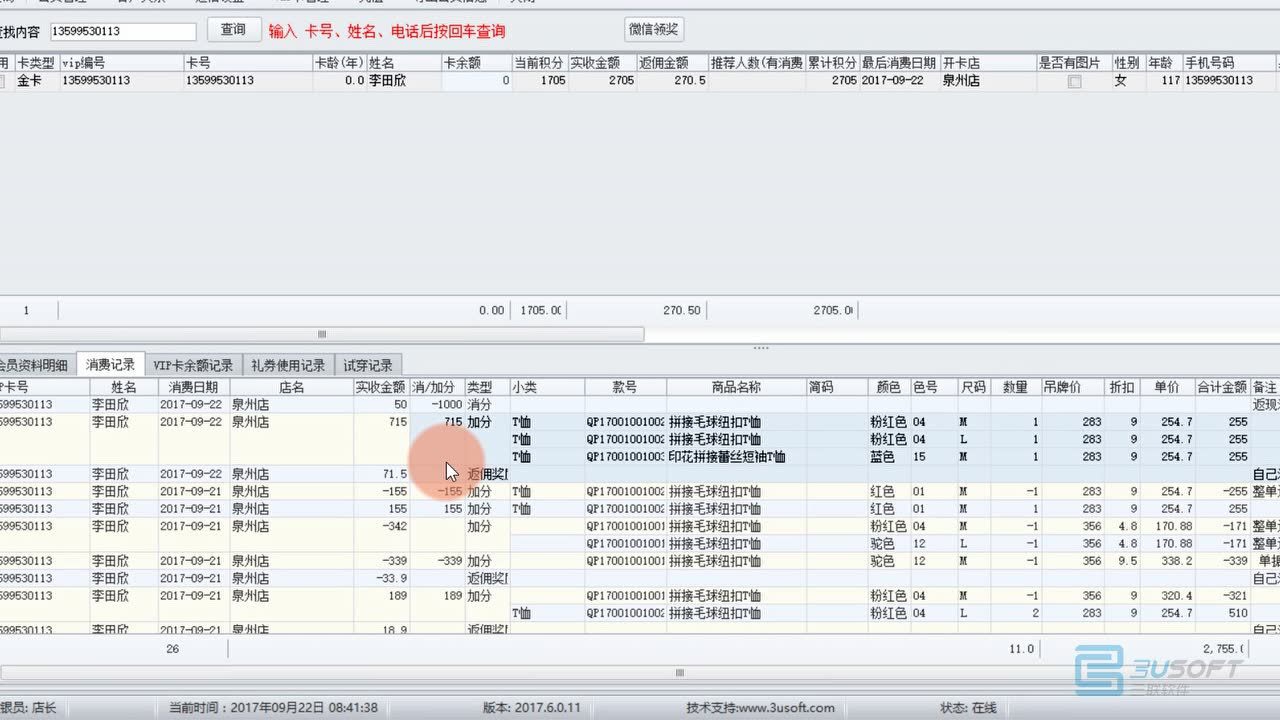Click the vip编号 column header
Screen dimensions: 1280x720
click(121, 63)
